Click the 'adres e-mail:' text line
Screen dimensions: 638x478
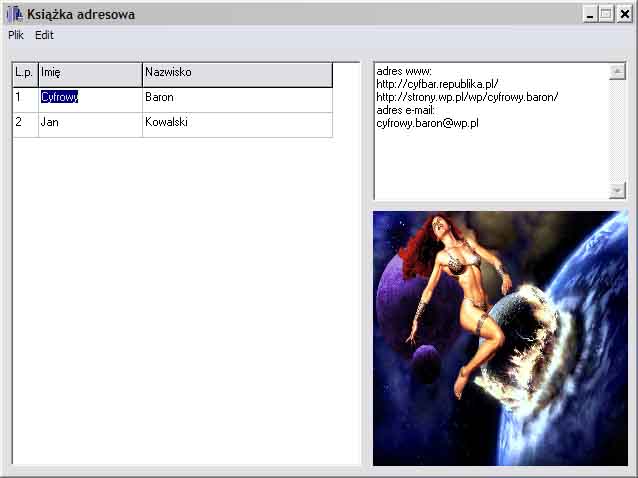[x=406, y=110]
